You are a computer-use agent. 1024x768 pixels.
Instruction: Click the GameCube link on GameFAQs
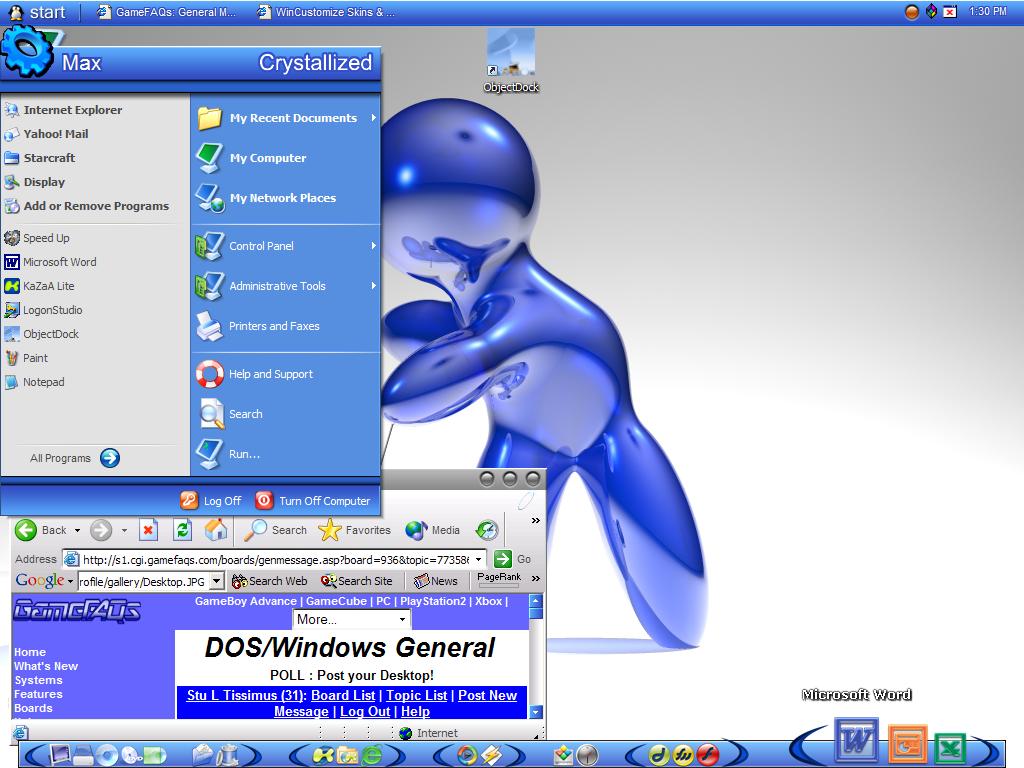tap(336, 601)
